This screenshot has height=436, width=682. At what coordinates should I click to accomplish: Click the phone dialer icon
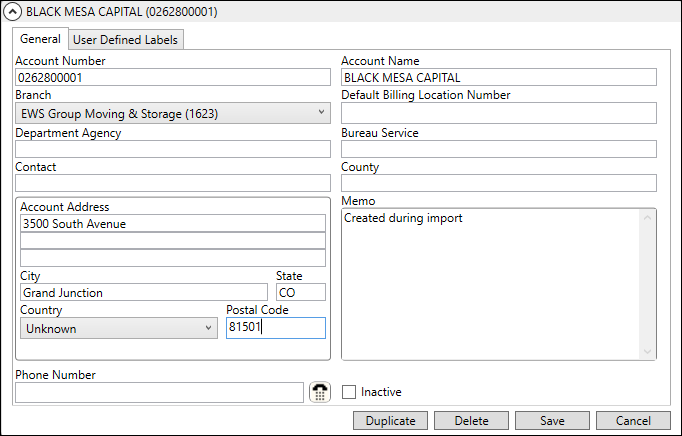tap(319, 392)
